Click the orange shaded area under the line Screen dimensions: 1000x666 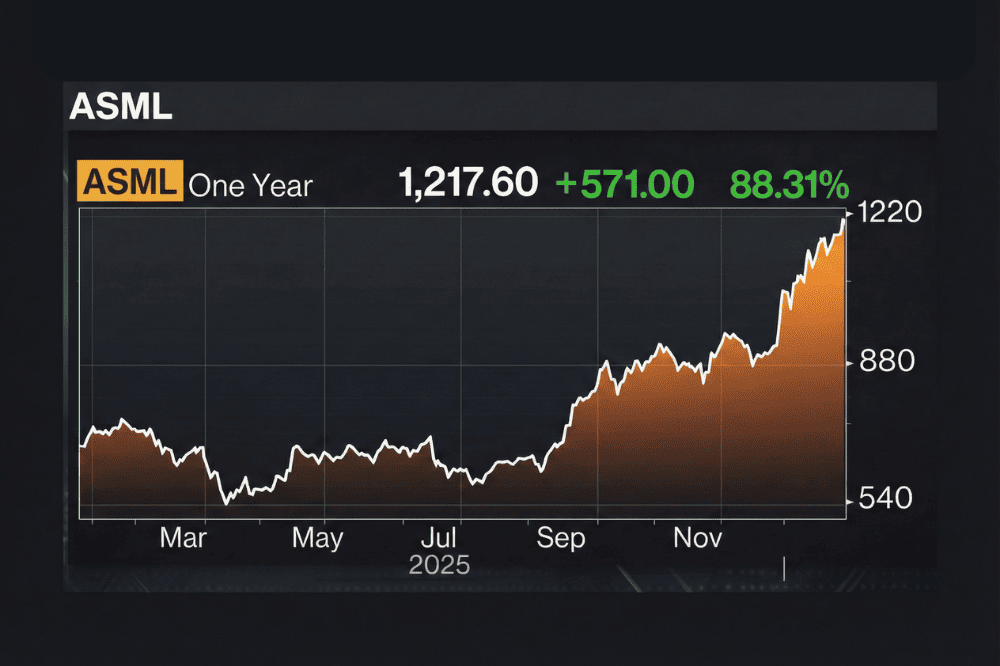click(700, 450)
